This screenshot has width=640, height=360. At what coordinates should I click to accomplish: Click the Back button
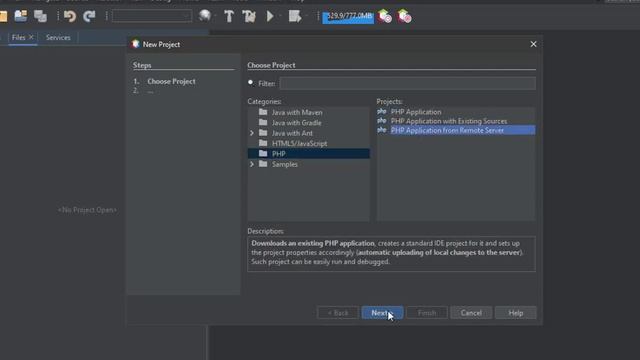click(338, 313)
